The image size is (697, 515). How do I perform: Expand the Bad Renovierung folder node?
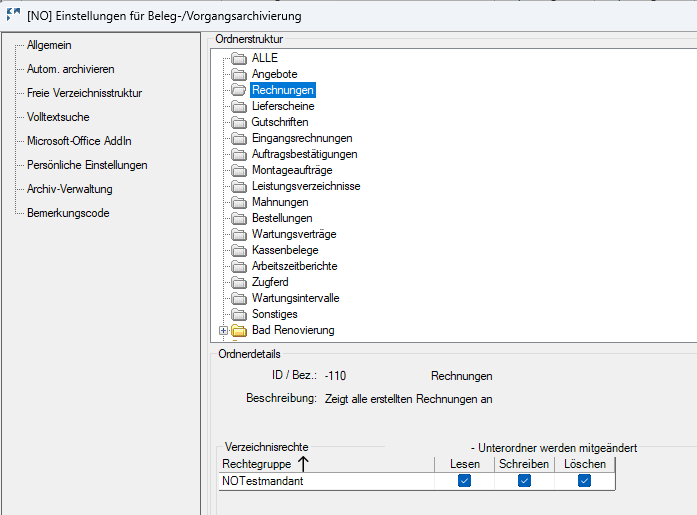(224, 331)
